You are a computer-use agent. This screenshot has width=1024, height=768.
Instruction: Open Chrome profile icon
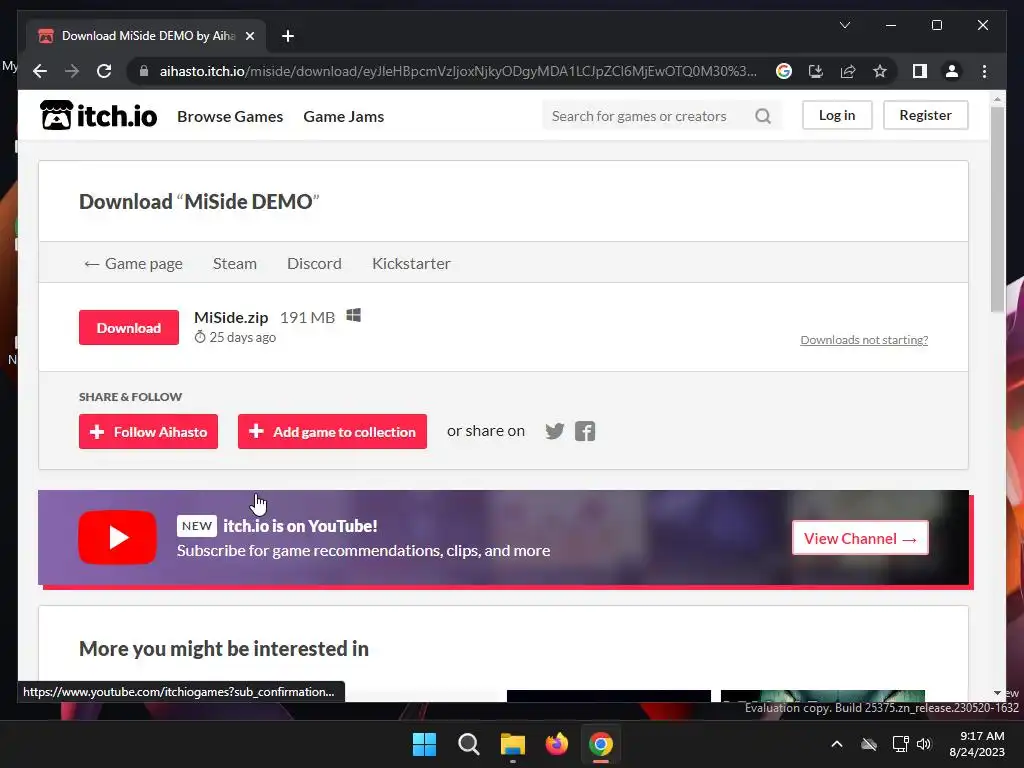point(952,71)
